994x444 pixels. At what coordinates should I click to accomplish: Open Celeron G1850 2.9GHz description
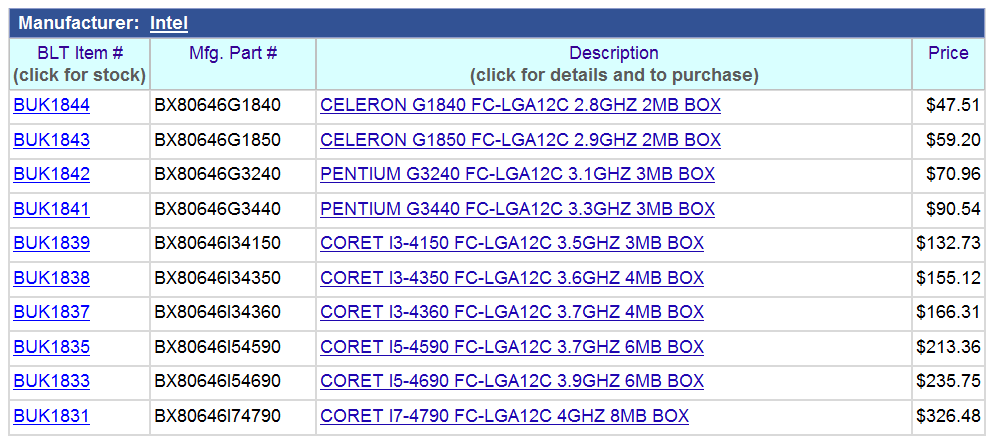coord(520,140)
